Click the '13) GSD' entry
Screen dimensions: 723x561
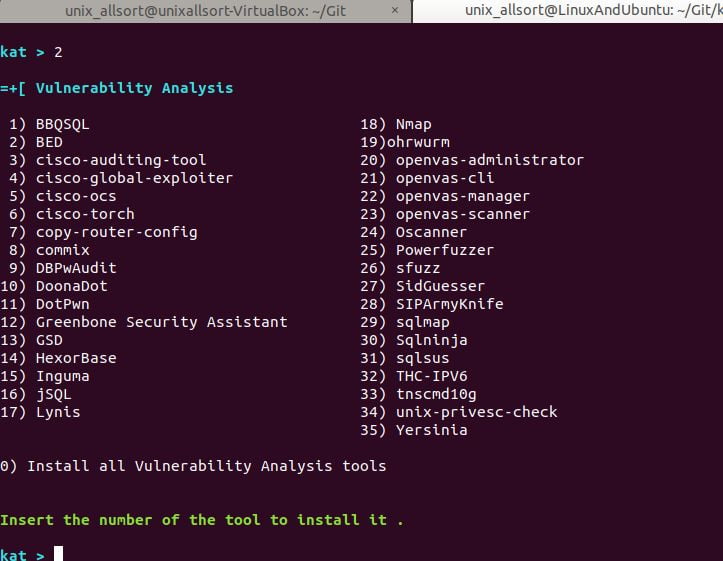point(31,340)
